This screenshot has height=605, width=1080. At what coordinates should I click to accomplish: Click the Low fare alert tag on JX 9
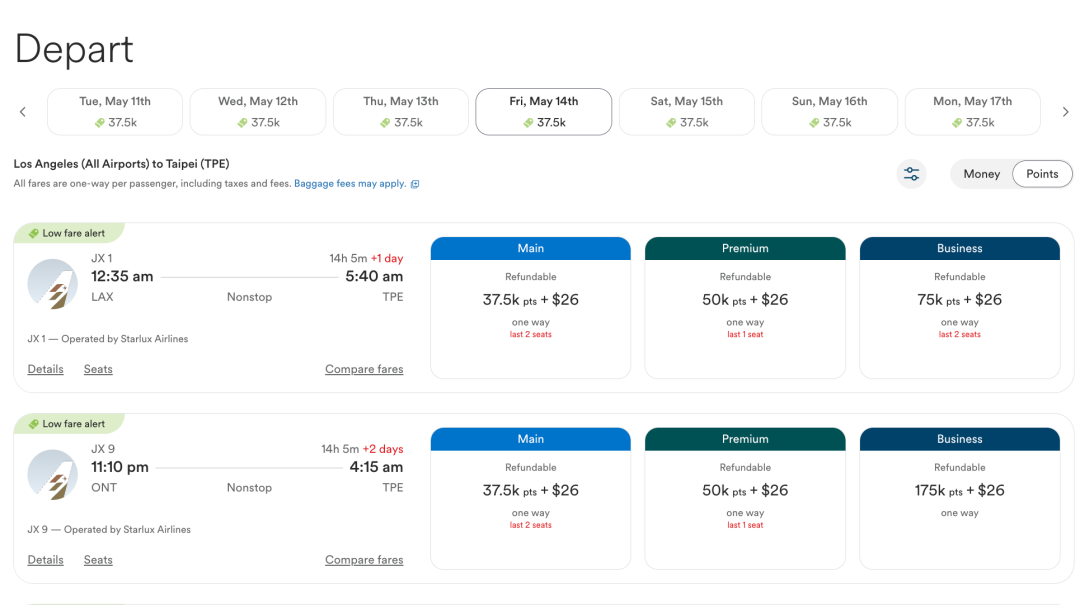[69, 424]
